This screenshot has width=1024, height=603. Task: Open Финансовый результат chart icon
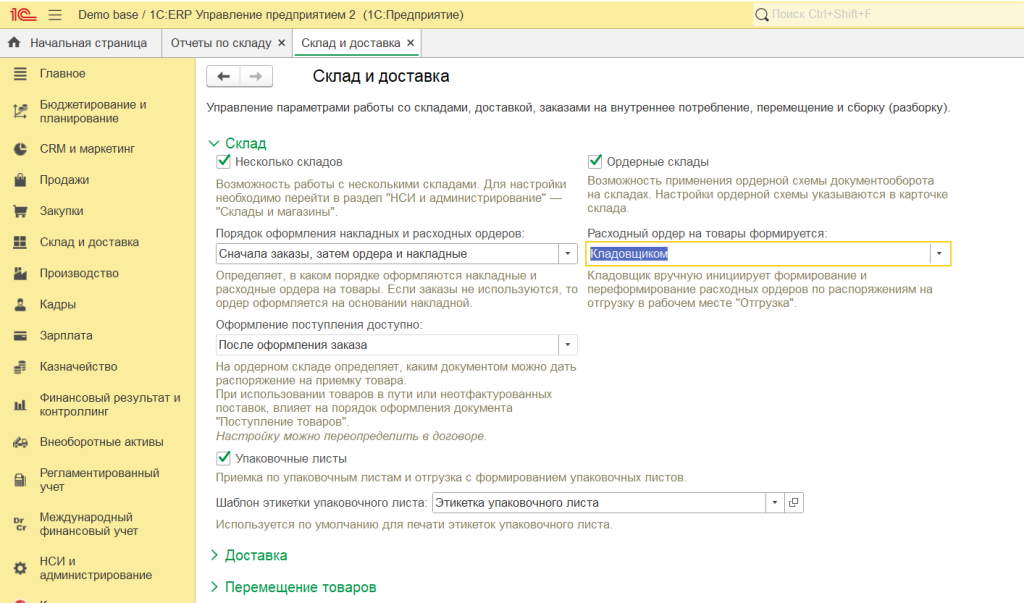(x=20, y=405)
